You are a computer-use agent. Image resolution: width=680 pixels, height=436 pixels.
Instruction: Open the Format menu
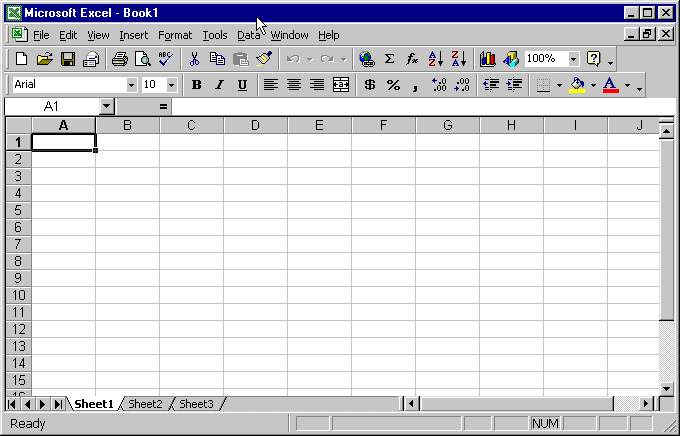[x=174, y=35]
